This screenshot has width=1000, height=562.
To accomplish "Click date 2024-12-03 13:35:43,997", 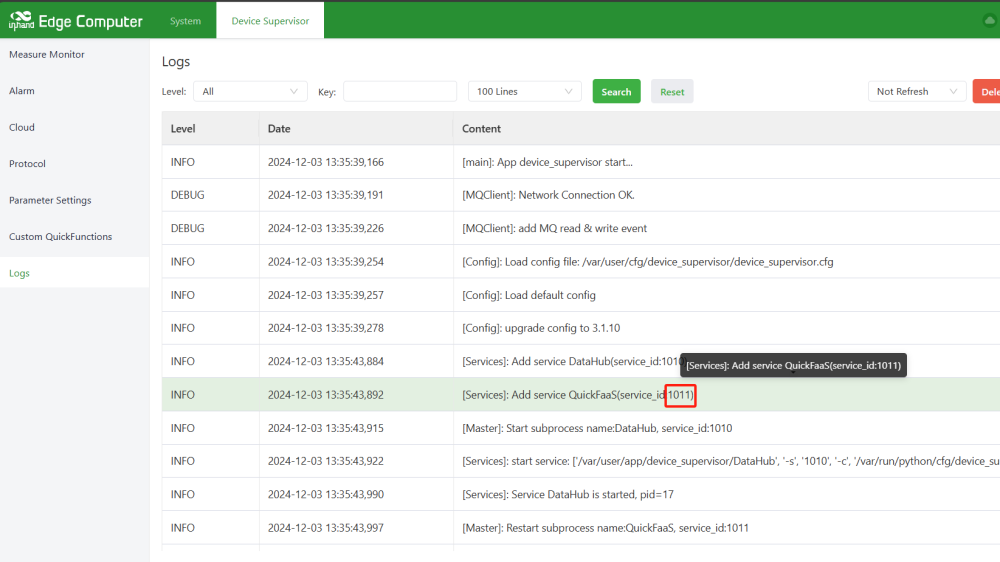I will 326,528.
